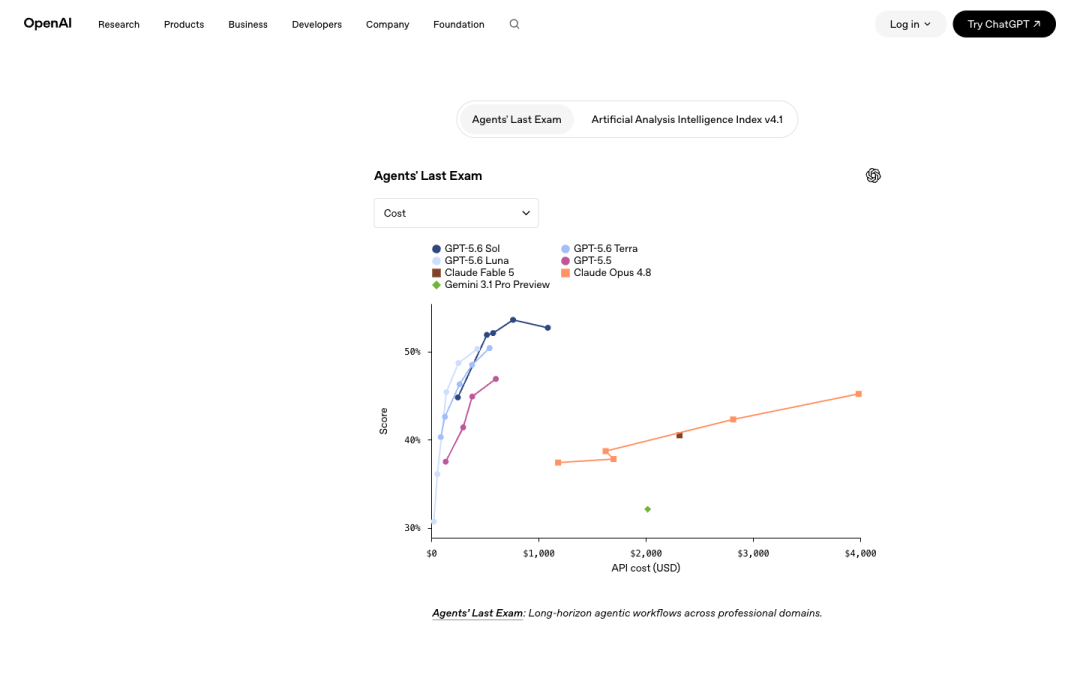Click the $2,000 x-axis label
This screenshot has width=1080, height=675.
tap(646, 553)
